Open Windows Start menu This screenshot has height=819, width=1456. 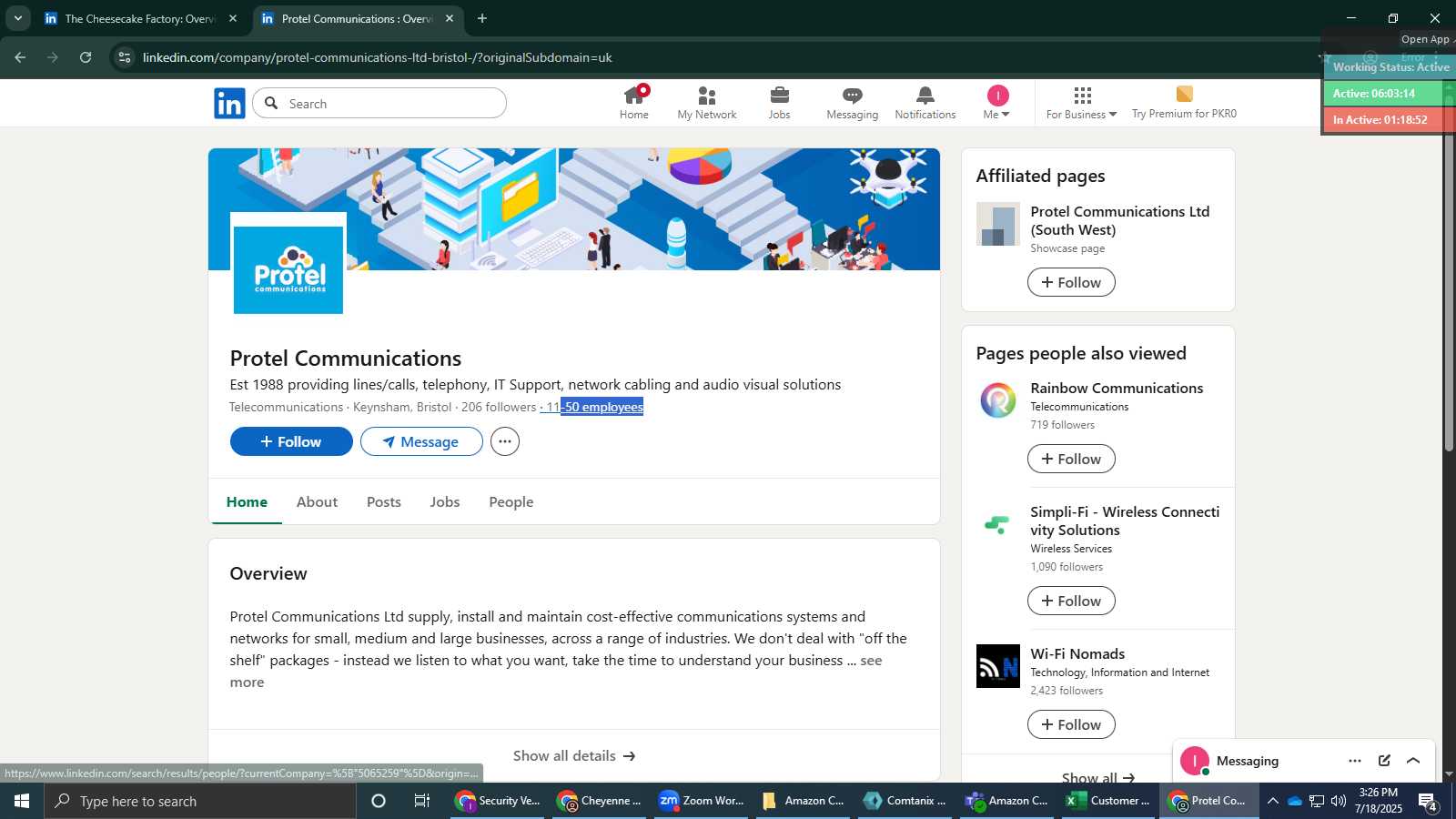click(x=22, y=801)
